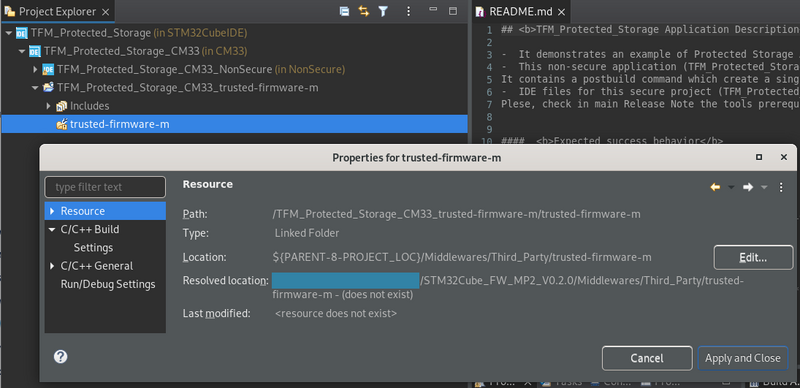Viewport: 800px width, 388px height.
Task: Select Run/Debug Settings in the properties list
Action: coord(108,284)
